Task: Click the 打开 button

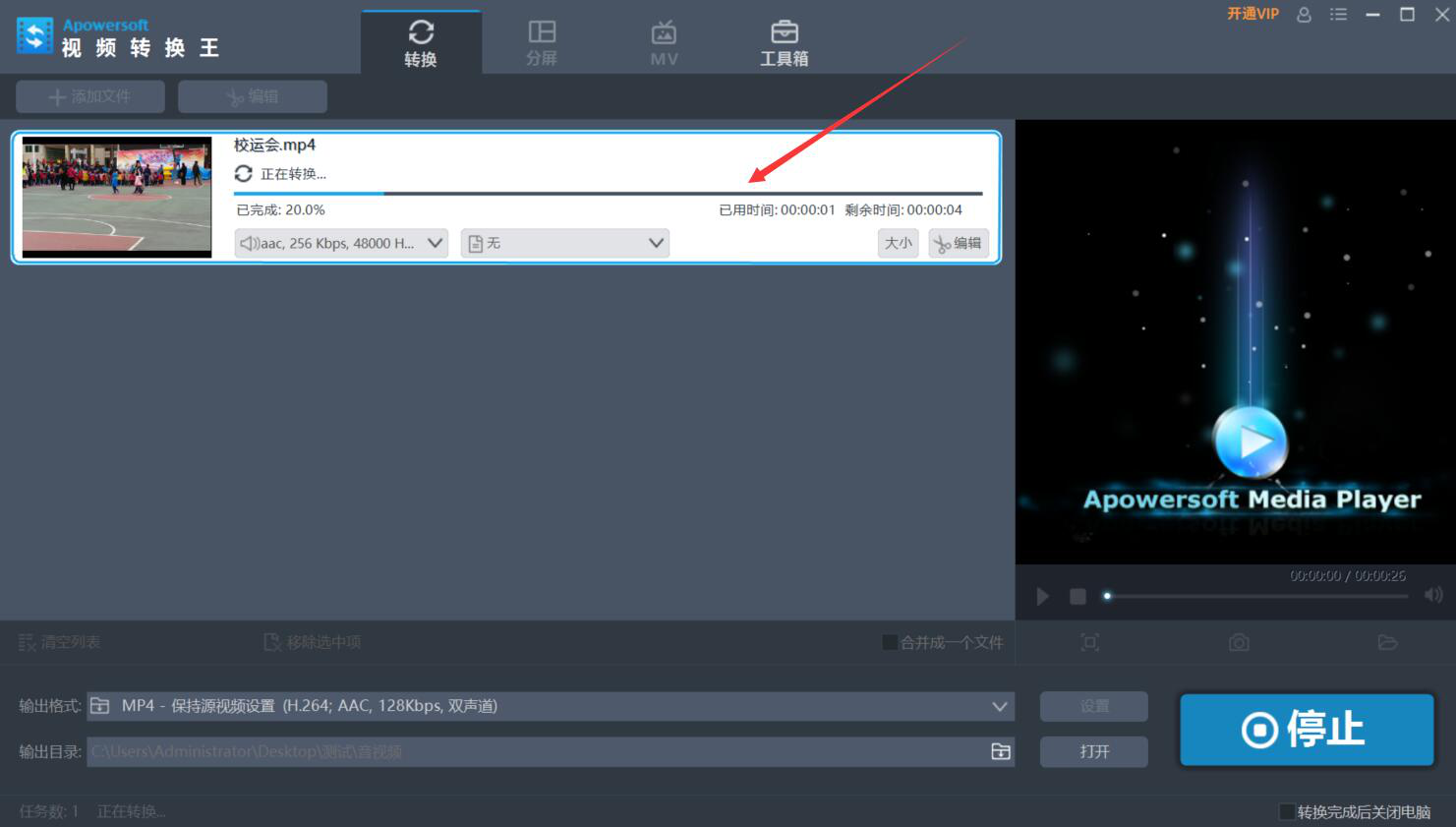Action: (1093, 751)
